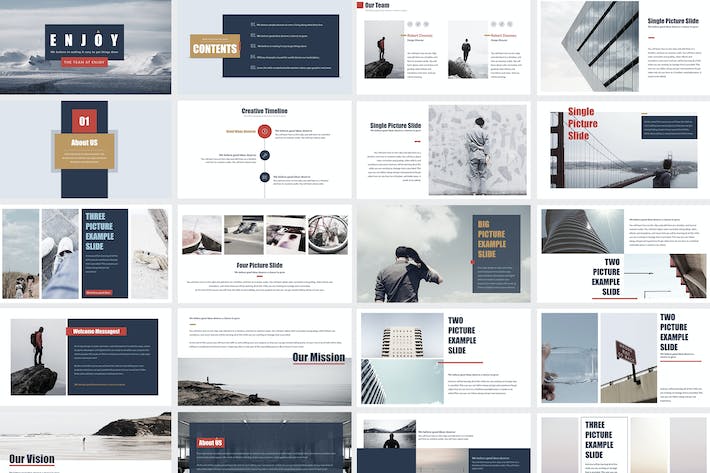Open the Creative Timeline slide

click(264, 149)
